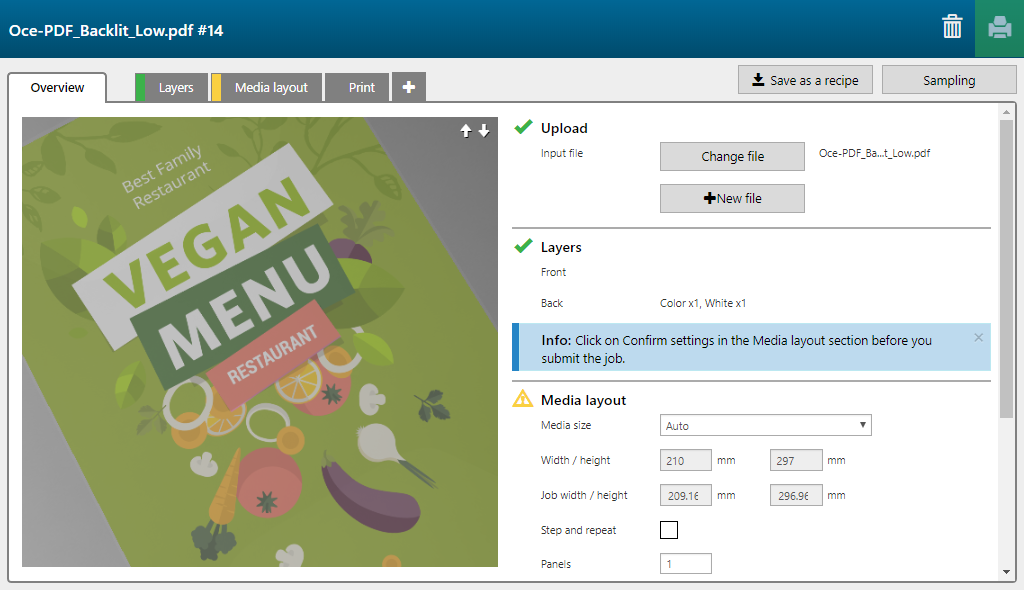Move the preview with the up arrow

pyautogui.click(x=466, y=131)
